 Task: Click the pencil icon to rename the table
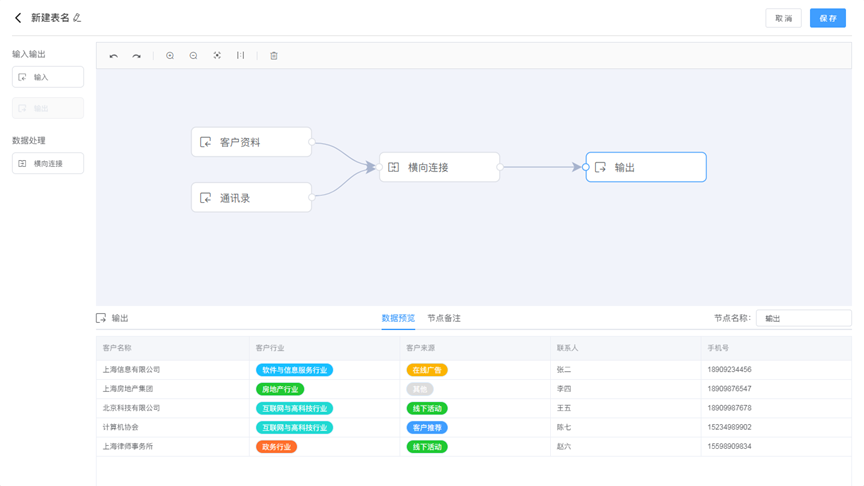(x=77, y=18)
